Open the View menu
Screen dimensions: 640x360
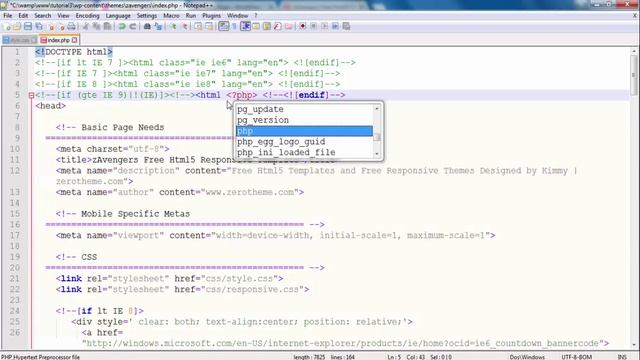[x=63, y=16]
